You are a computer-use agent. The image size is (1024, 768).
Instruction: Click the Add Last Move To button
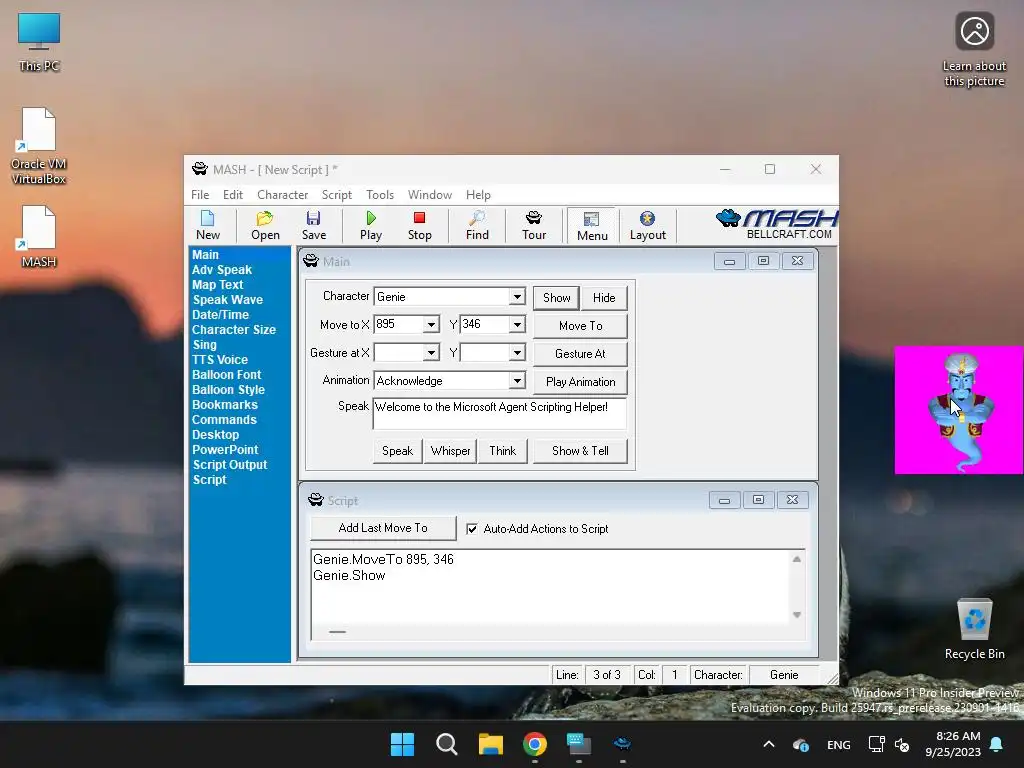pyautogui.click(x=383, y=528)
